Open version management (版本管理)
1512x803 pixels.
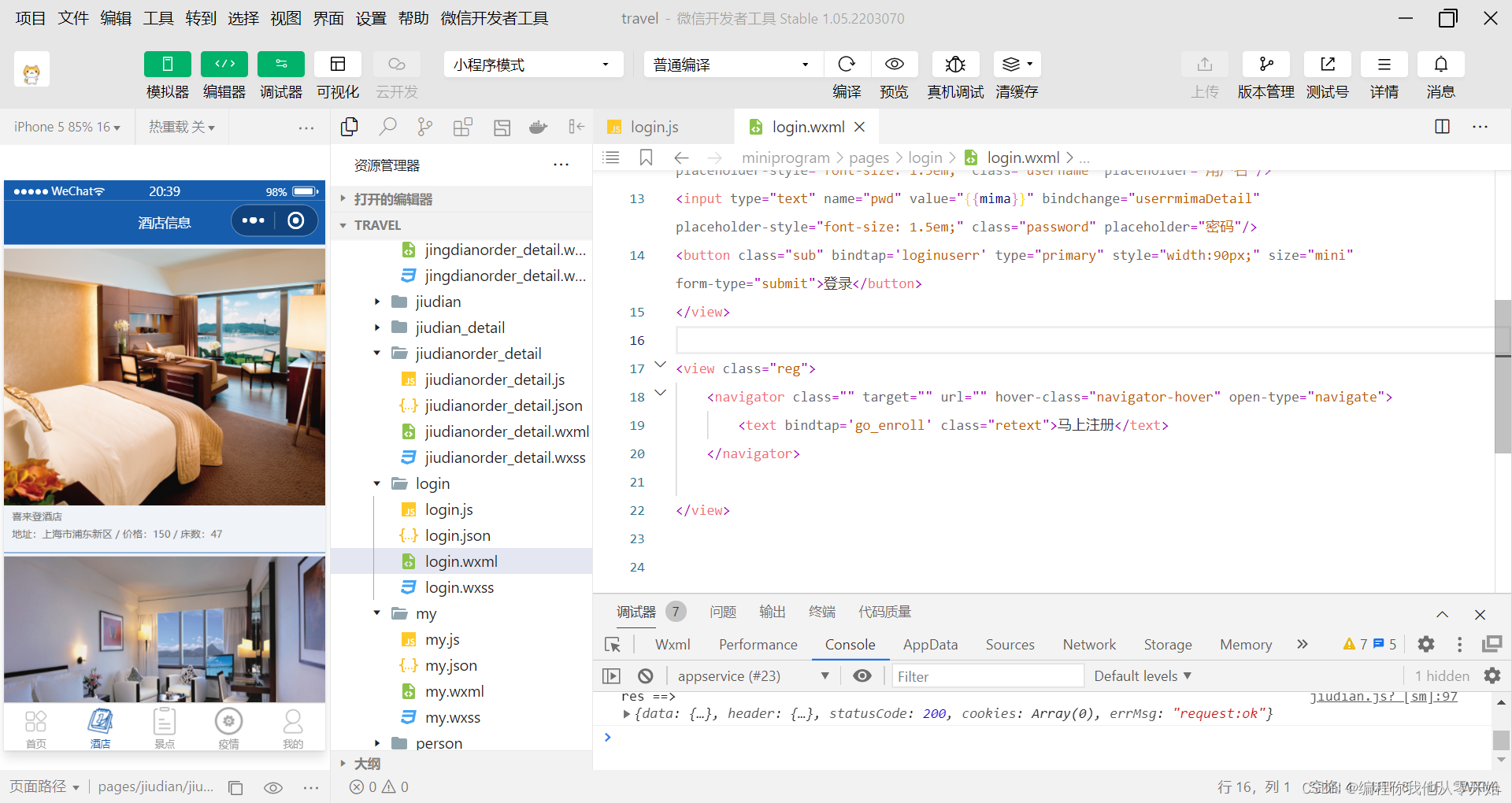[1266, 65]
